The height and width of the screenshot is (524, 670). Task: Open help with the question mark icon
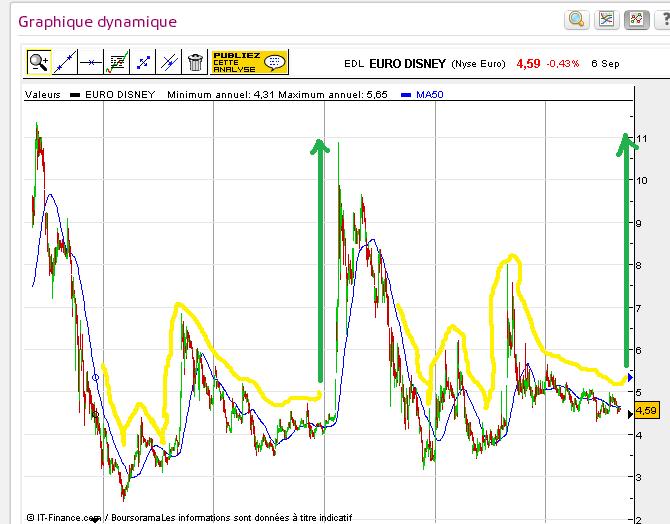pos(663,19)
